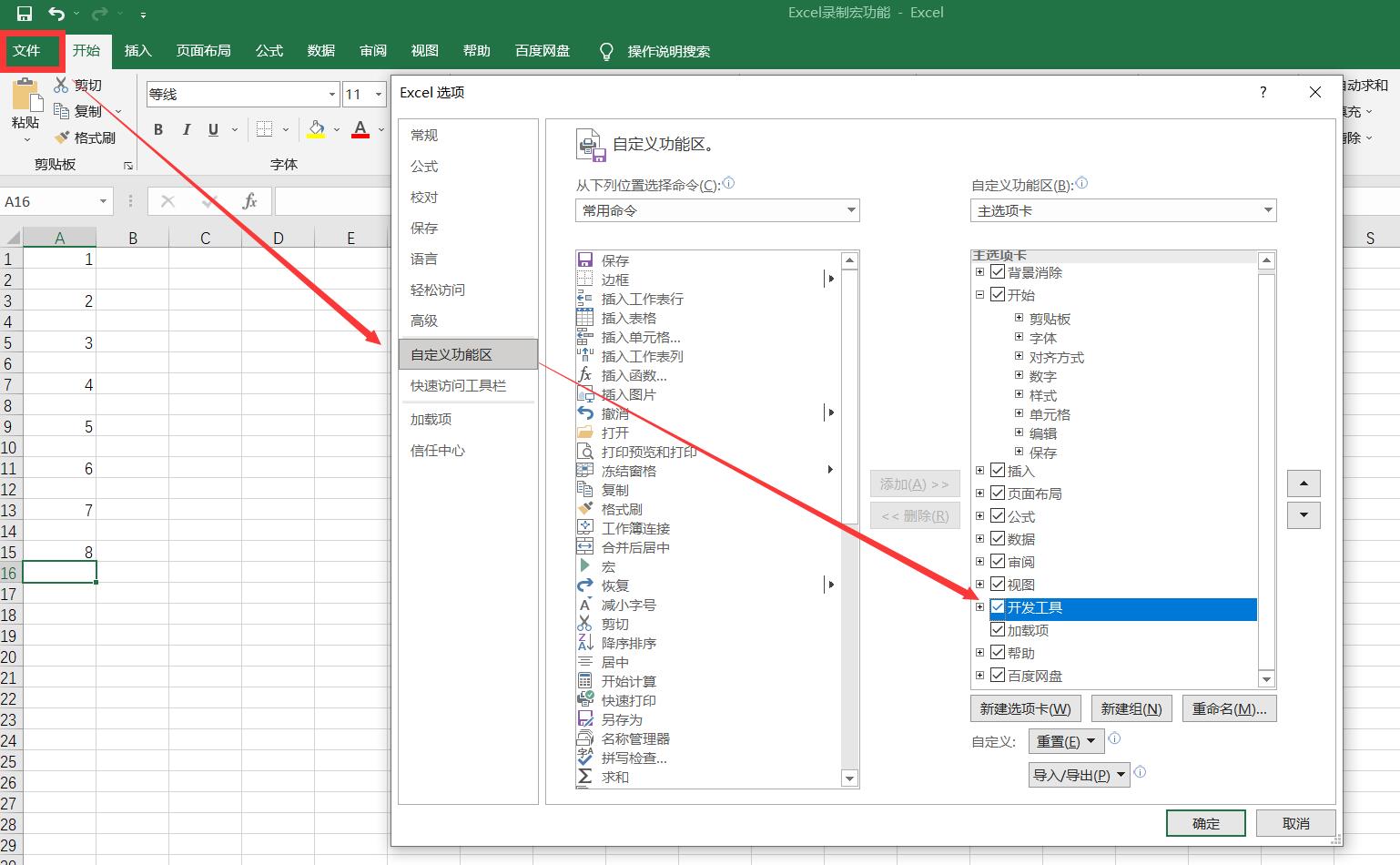Toggle the Insert (插入) tab checkbox
Viewport: 1400px width, 865px height.
(998, 471)
